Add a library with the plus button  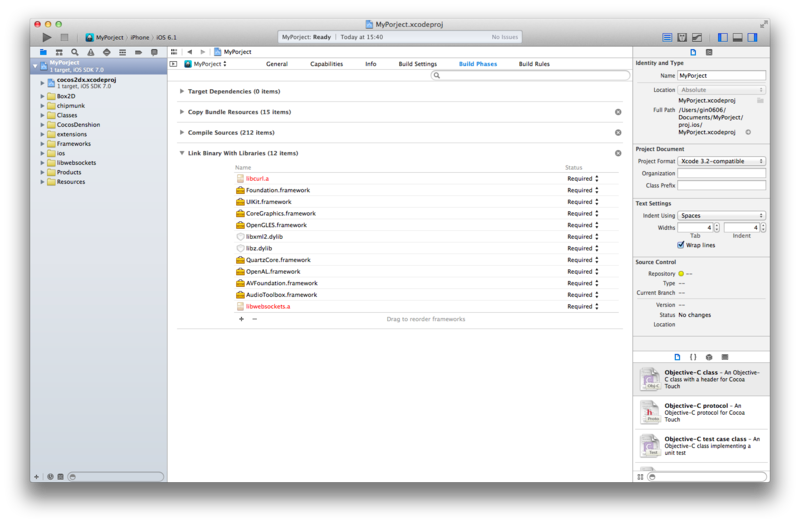(x=241, y=319)
